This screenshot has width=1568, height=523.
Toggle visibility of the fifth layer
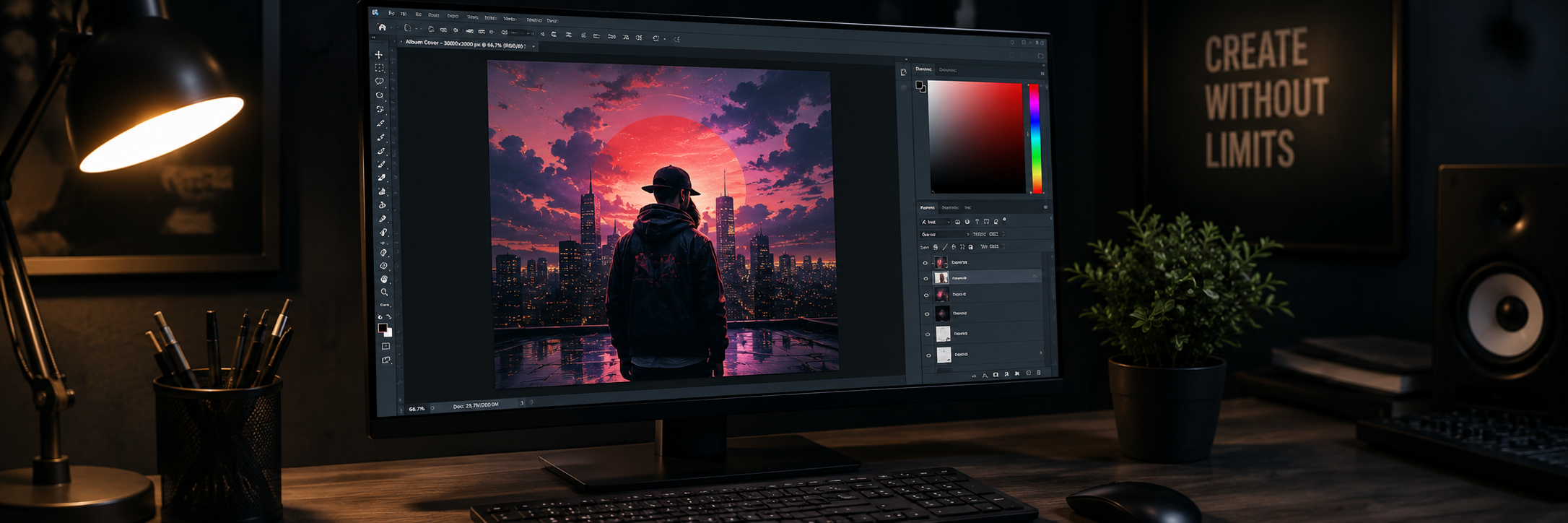coord(928,334)
